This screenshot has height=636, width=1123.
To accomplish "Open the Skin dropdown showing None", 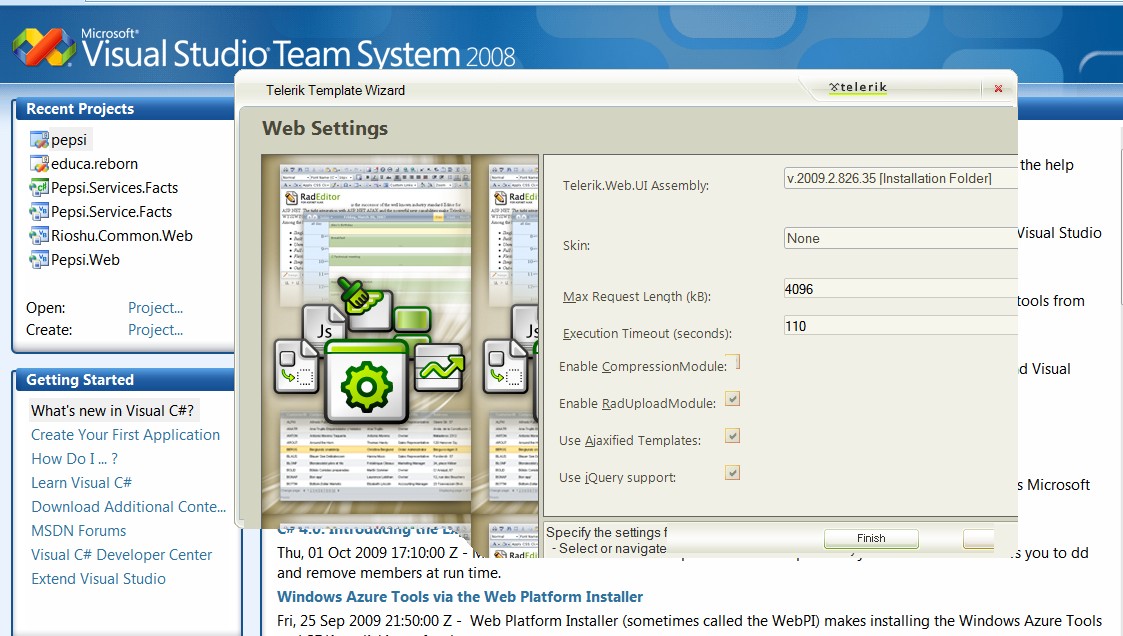I will (900, 238).
